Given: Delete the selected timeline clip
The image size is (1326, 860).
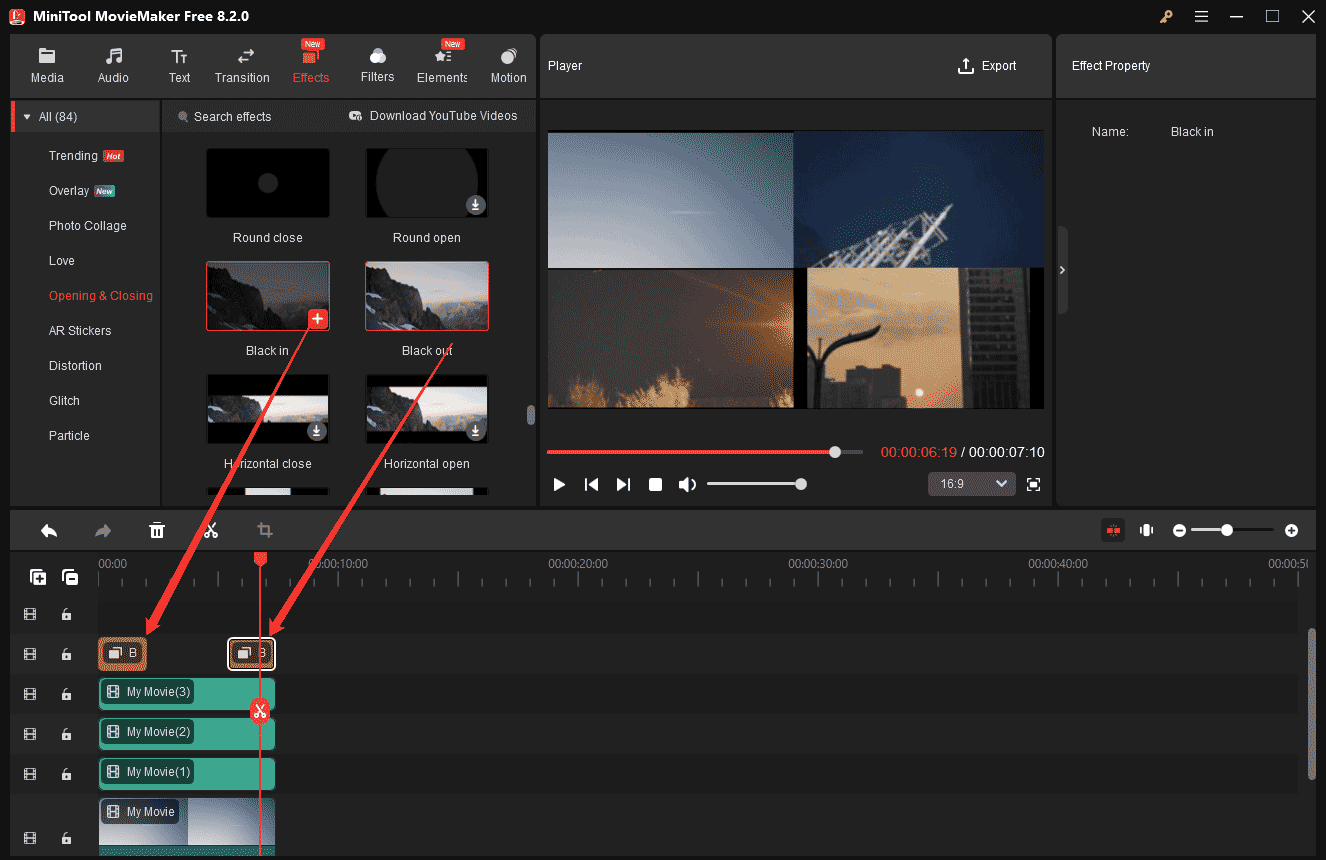Looking at the screenshot, I should [157, 531].
